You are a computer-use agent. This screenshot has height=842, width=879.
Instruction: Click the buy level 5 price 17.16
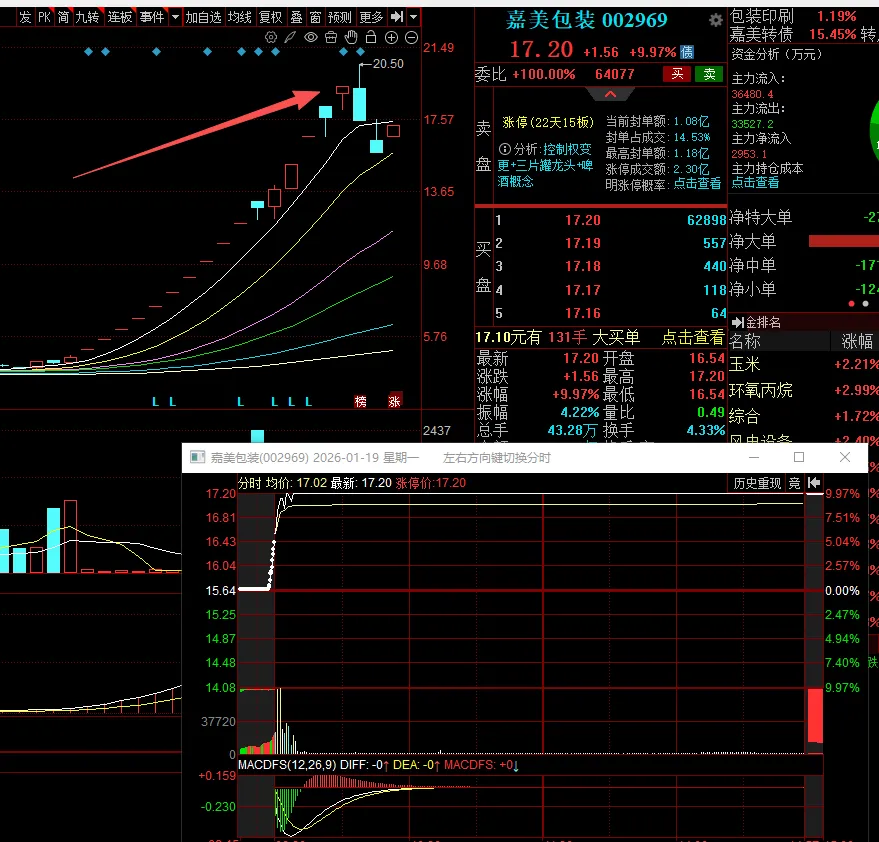click(582, 313)
